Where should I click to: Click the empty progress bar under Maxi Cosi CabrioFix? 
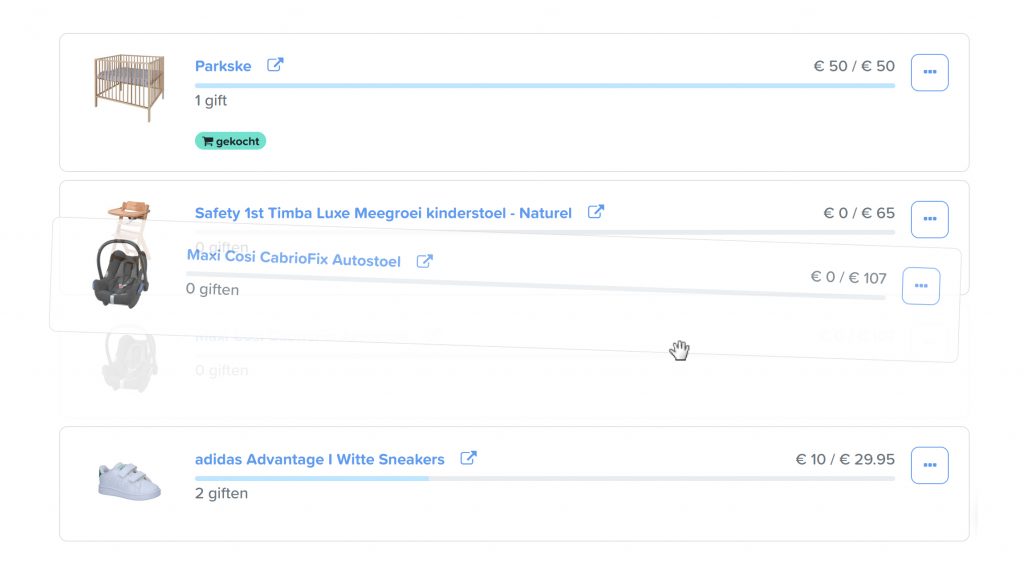tap(536, 285)
